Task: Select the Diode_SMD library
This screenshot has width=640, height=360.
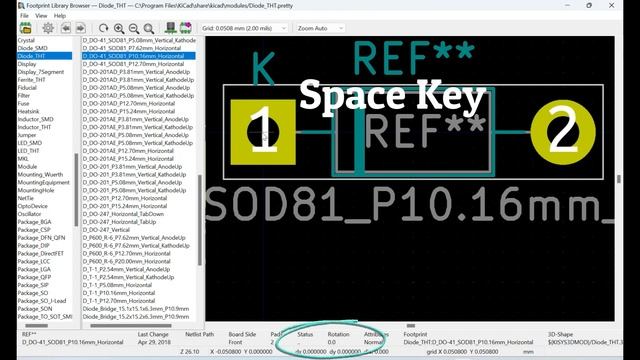Action: pyautogui.click(x=33, y=48)
